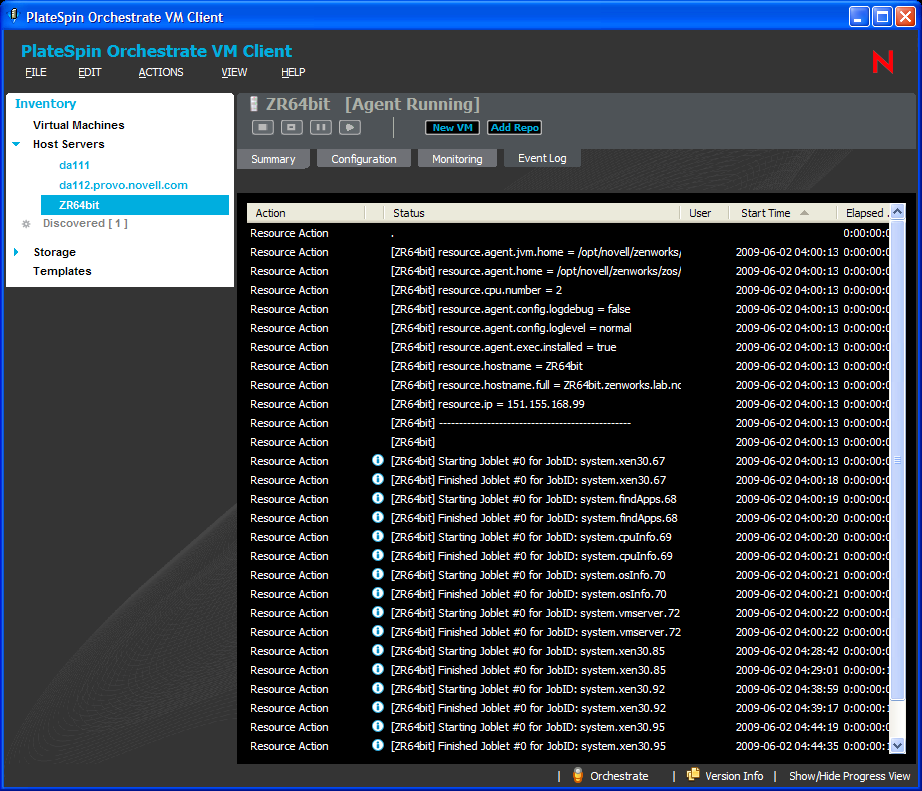Screen dimensions: 922x791
Task: Select Virtual Machines in Inventory
Action: 79,125
